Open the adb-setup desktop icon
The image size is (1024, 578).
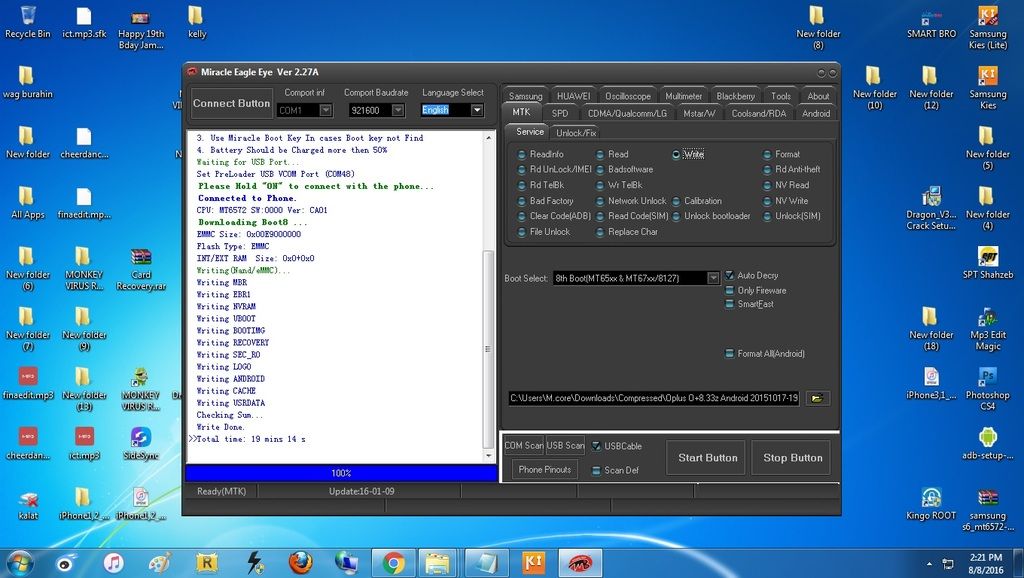coord(987,443)
